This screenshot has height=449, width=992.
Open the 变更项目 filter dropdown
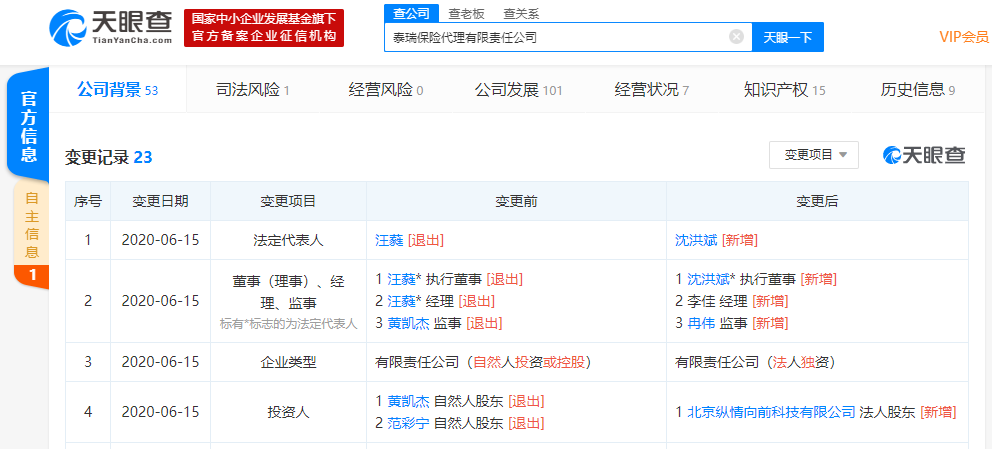pos(813,155)
